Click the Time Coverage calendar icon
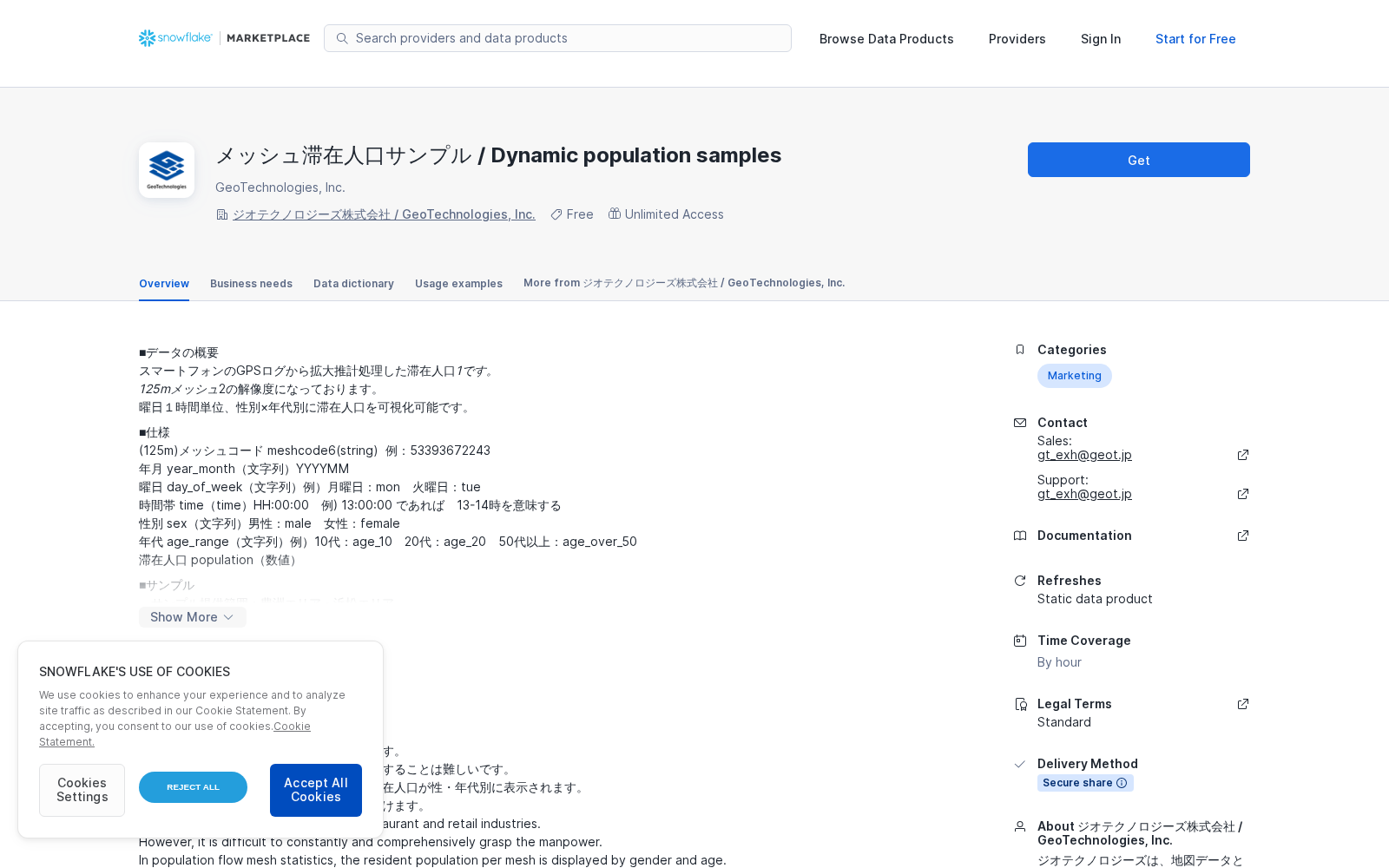 [x=1020, y=641]
